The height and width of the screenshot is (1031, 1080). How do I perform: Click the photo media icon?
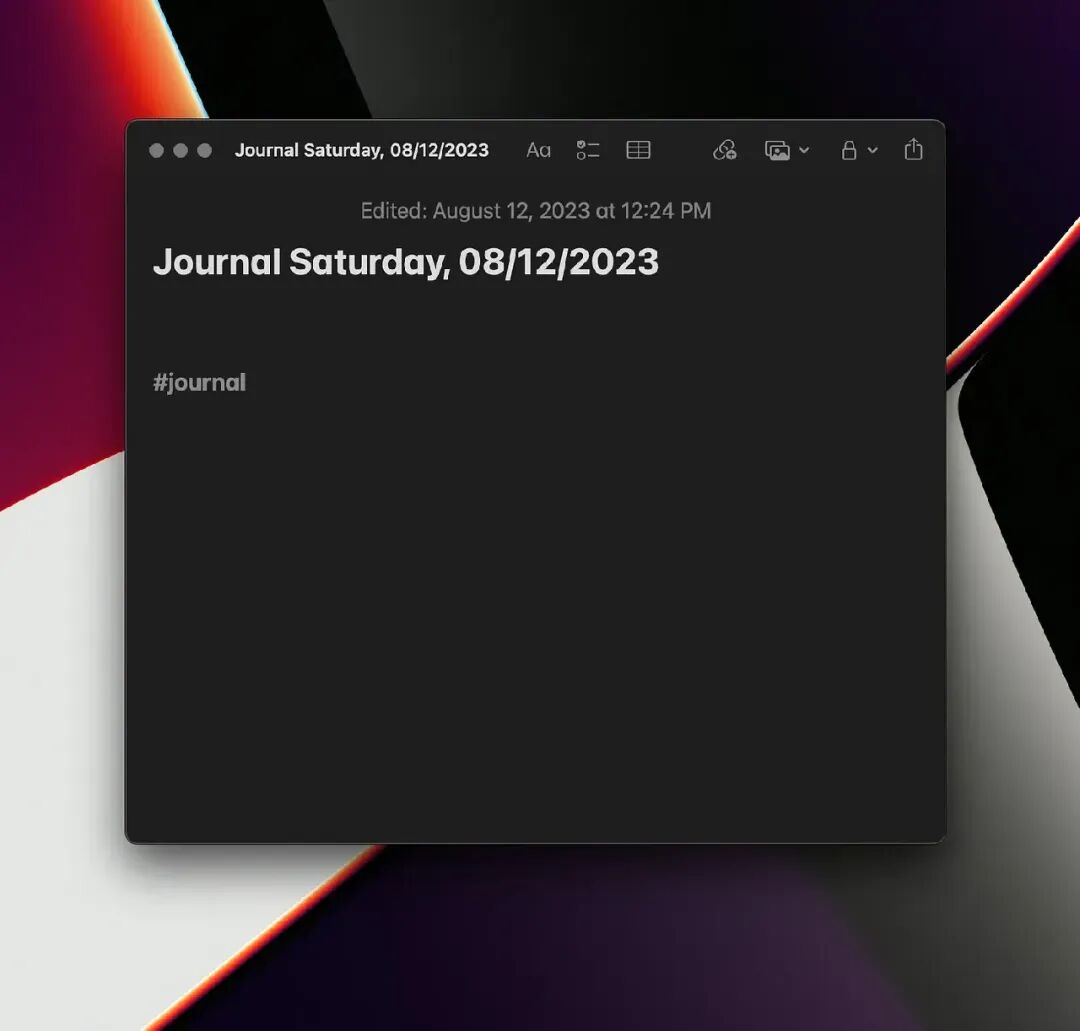pos(777,150)
